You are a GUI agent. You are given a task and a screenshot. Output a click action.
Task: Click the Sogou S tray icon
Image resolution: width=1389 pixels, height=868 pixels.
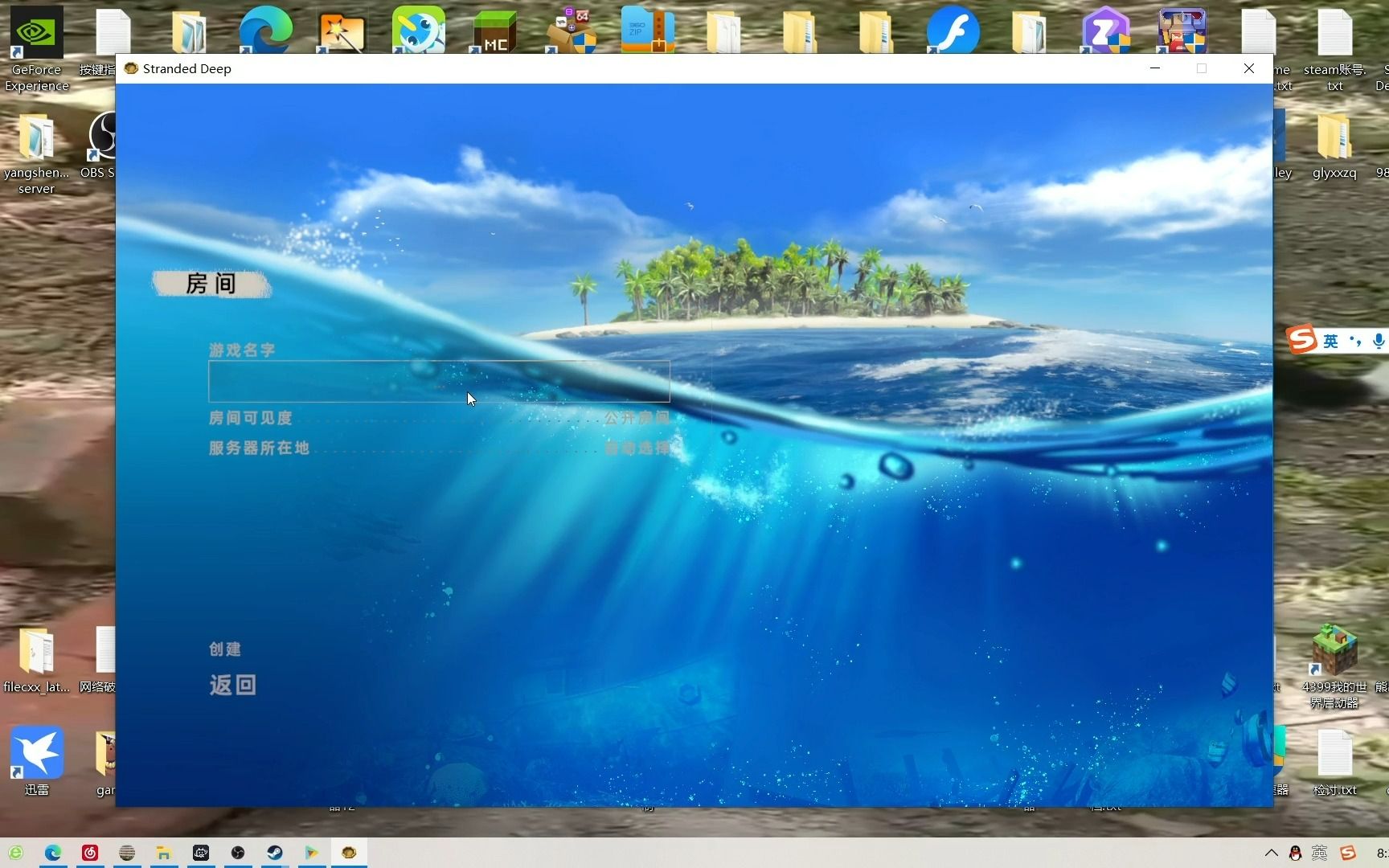[1348, 853]
